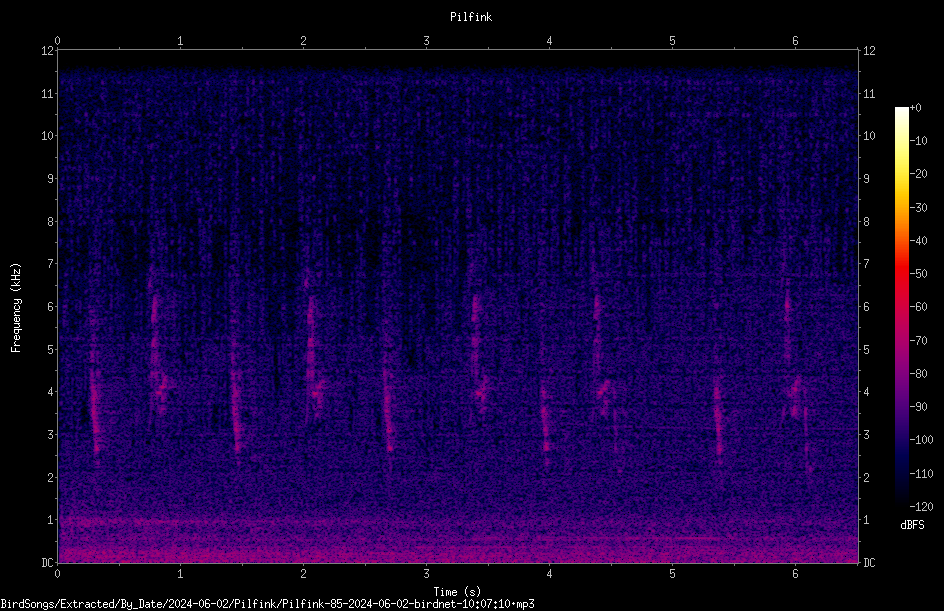Image resolution: width=944 pixels, height=611 pixels.
Task: Click the 7 kHz label on left frequency axis
Action: [x=50, y=264]
